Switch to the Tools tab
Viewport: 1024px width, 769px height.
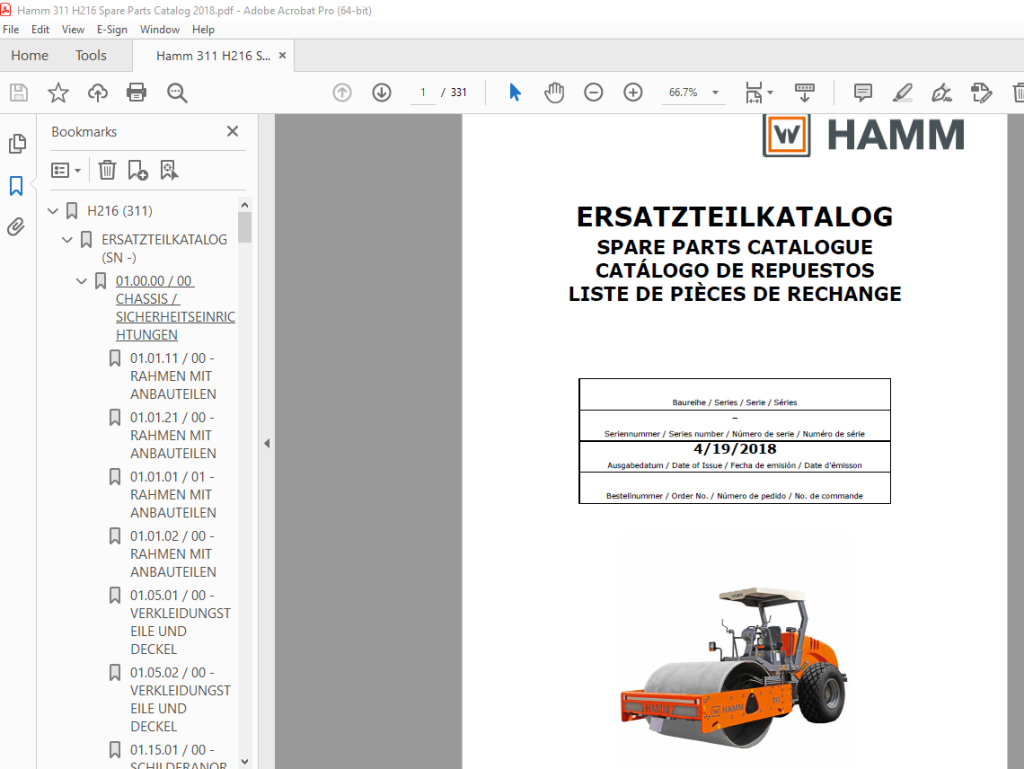(x=91, y=55)
